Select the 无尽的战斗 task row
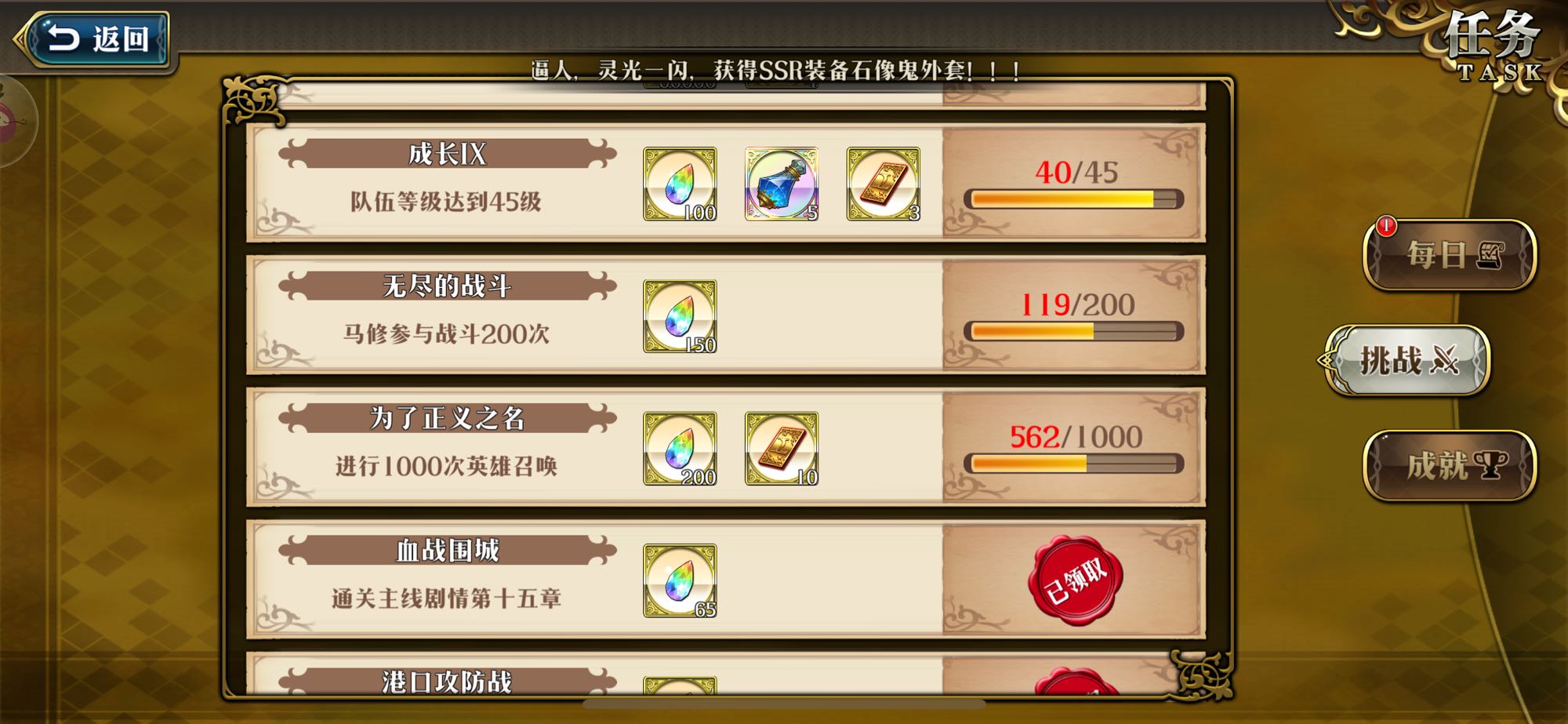The height and width of the screenshot is (724, 1568). pyautogui.click(x=726, y=315)
